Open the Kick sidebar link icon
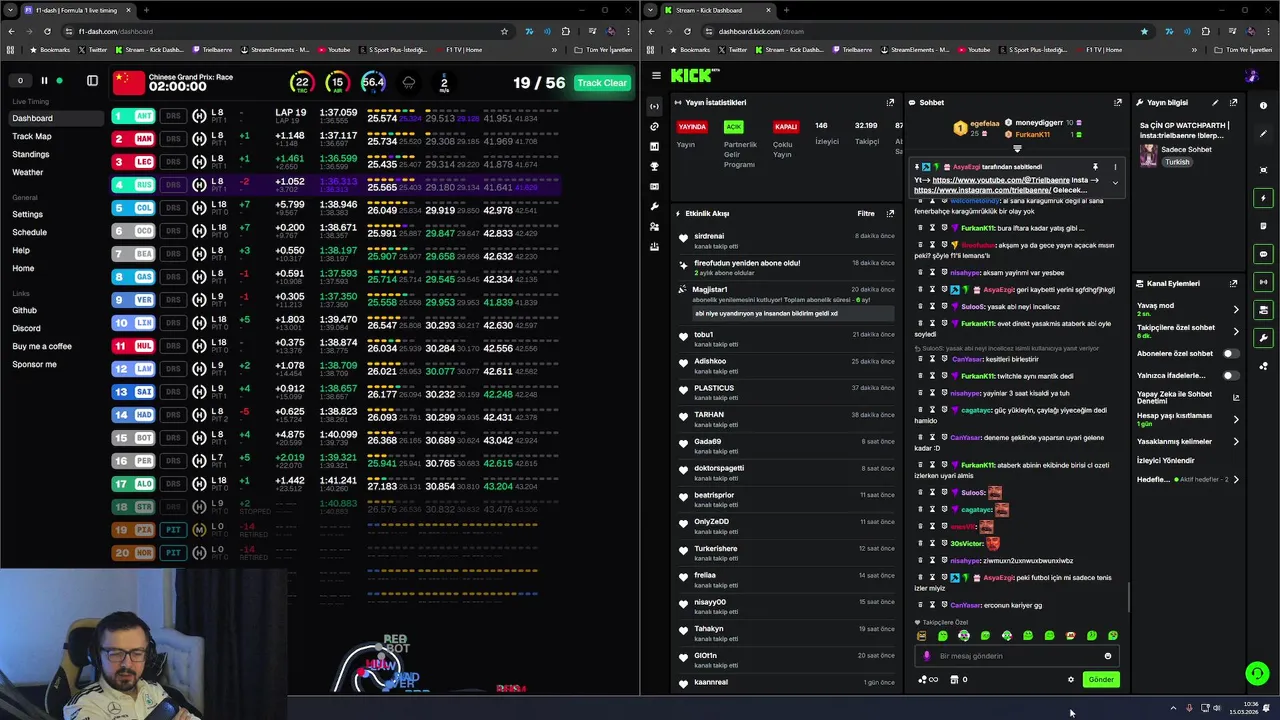 [x=654, y=126]
